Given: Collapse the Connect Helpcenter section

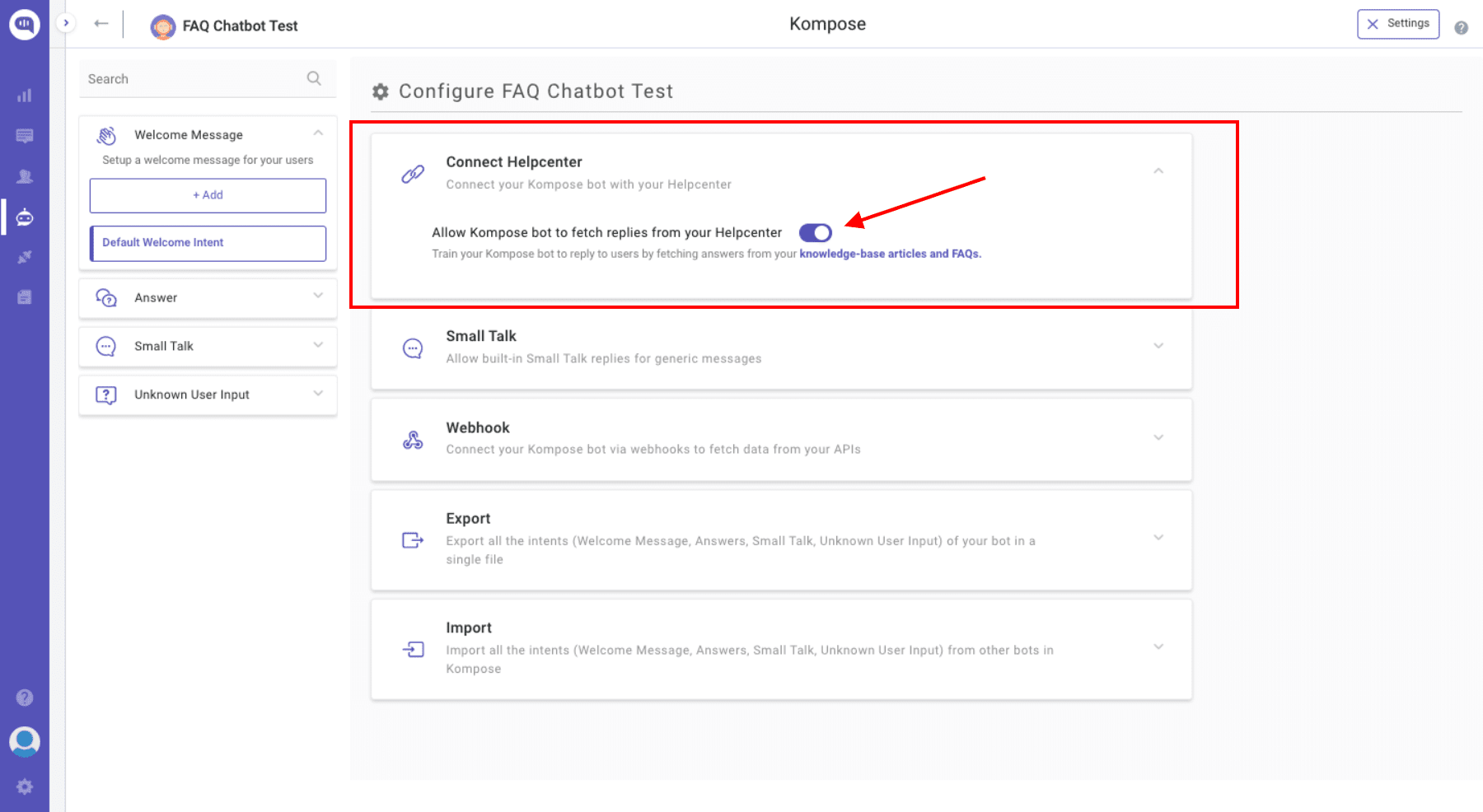Looking at the screenshot, I should 1158,171.
